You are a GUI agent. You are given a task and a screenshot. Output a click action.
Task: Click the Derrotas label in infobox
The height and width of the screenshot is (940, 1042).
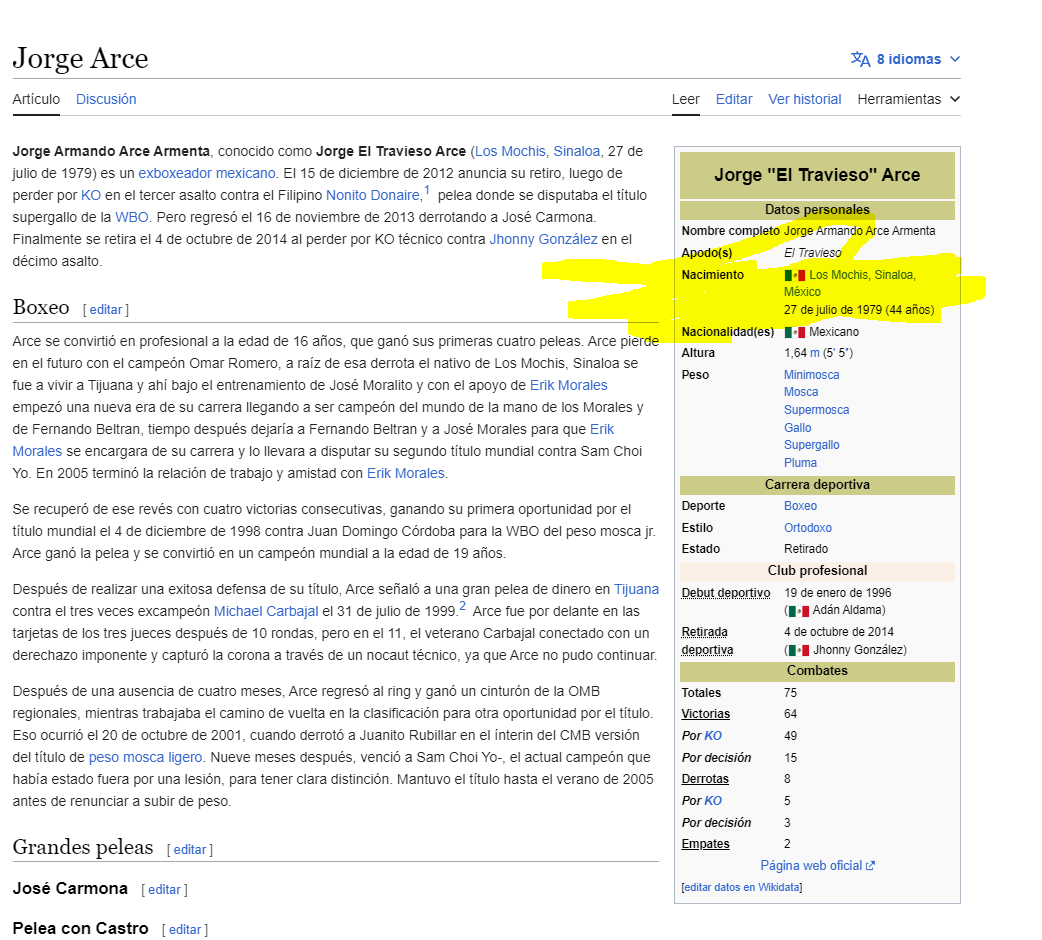(x=704, y=779)
